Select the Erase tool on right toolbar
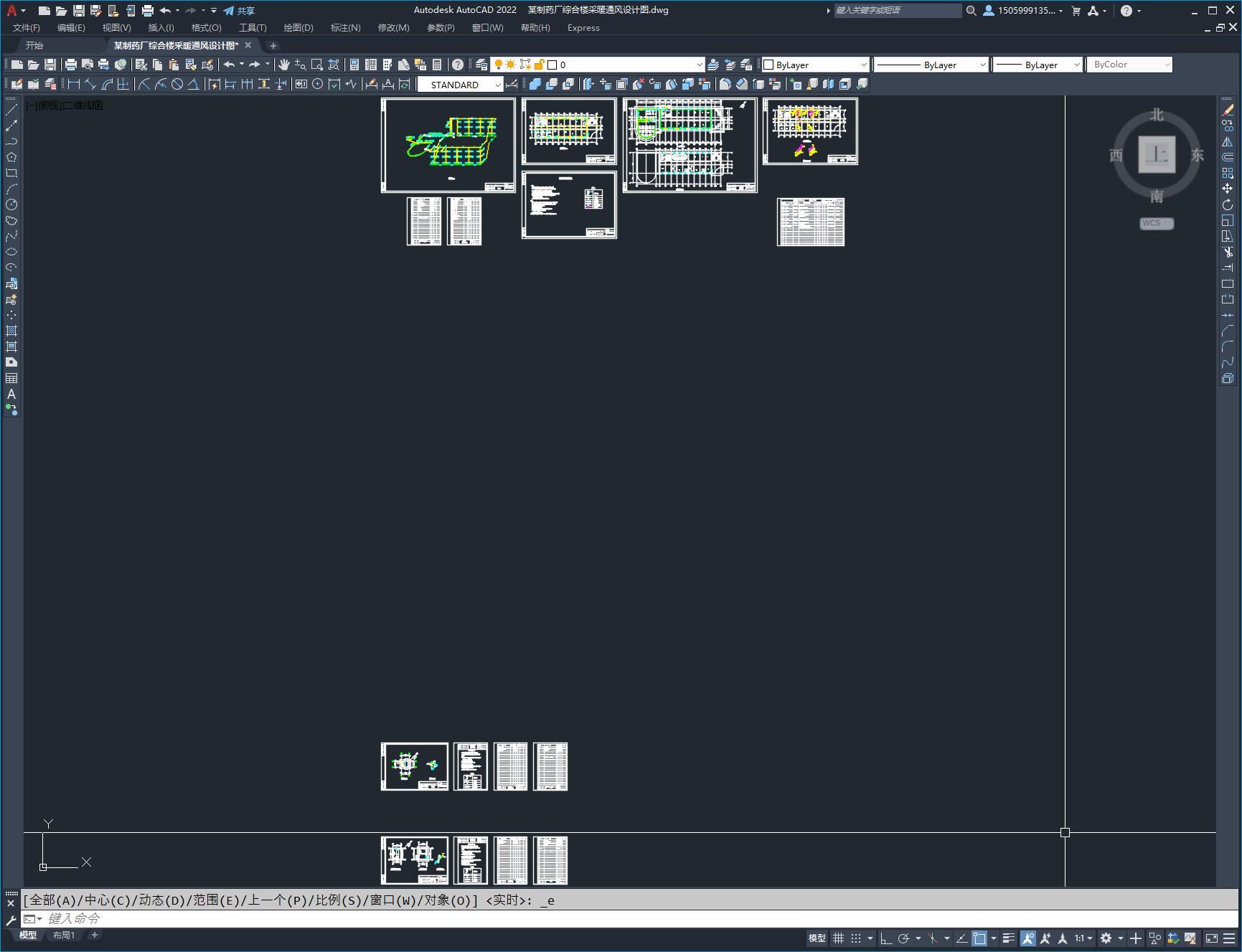The image size is (1242, 952). [1228, 110]
